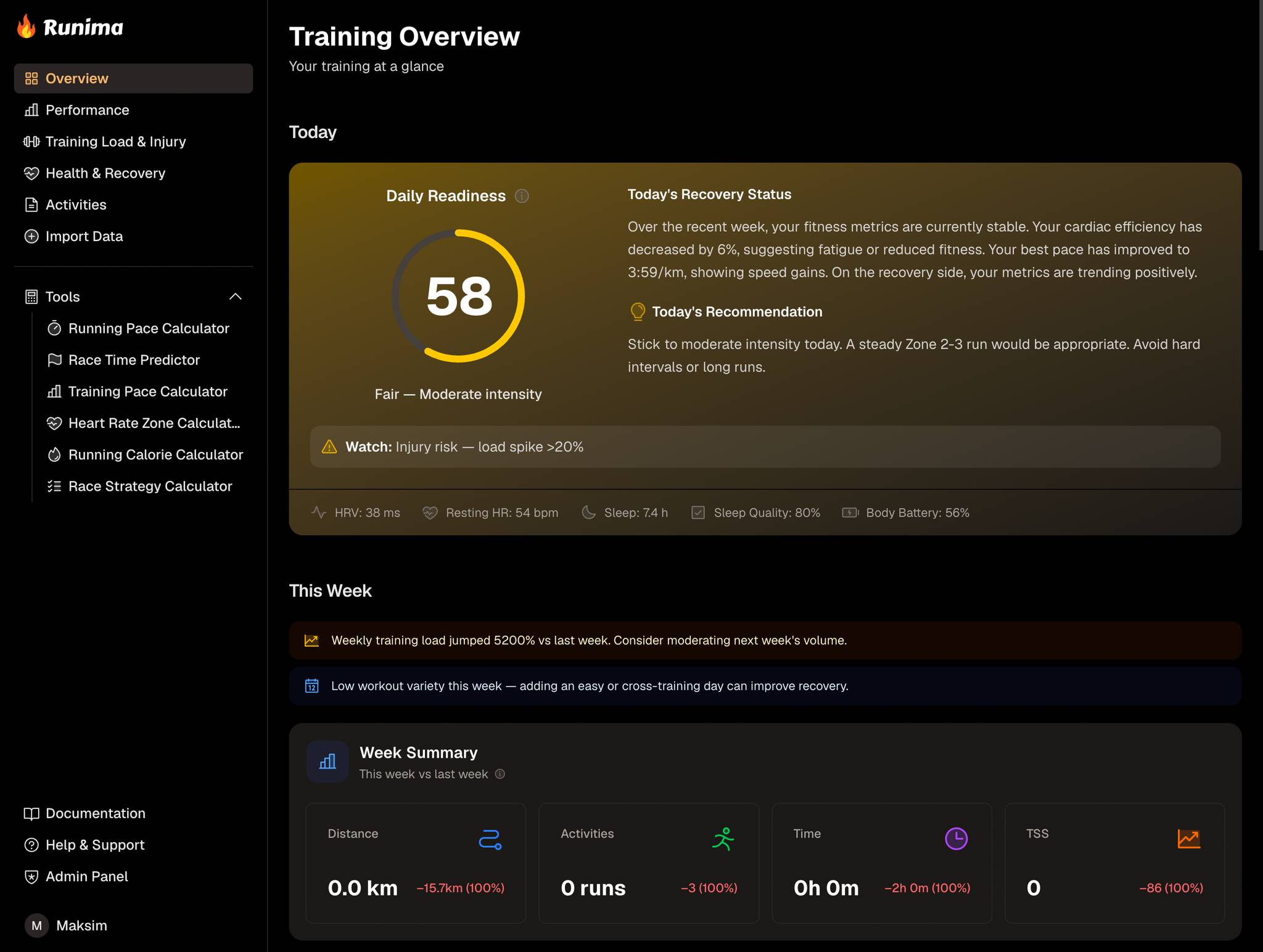Click the low workout variety notice
1263x952 pixels.
(765, 686)
